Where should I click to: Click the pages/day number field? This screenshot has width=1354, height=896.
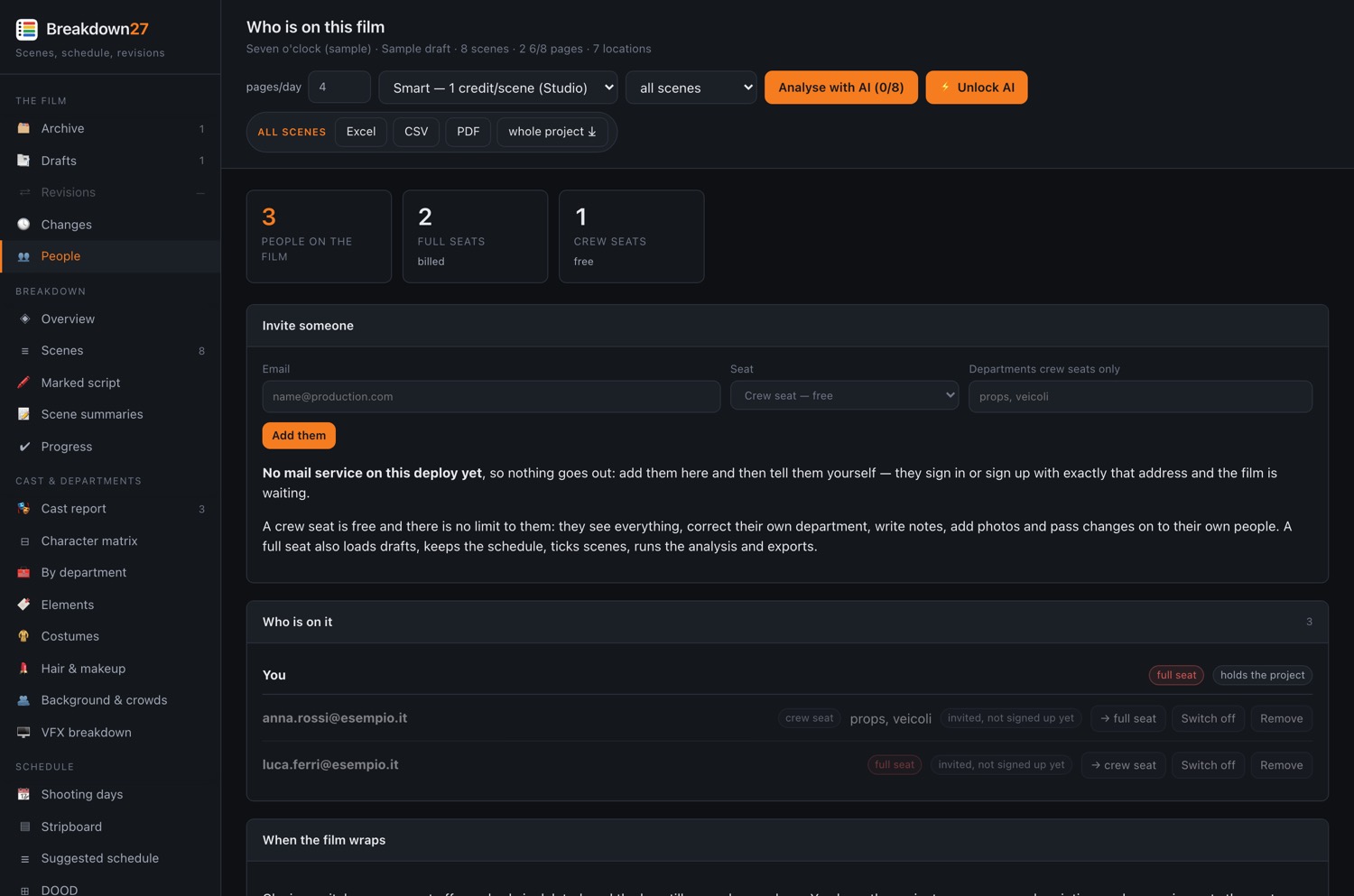(339, 88)
